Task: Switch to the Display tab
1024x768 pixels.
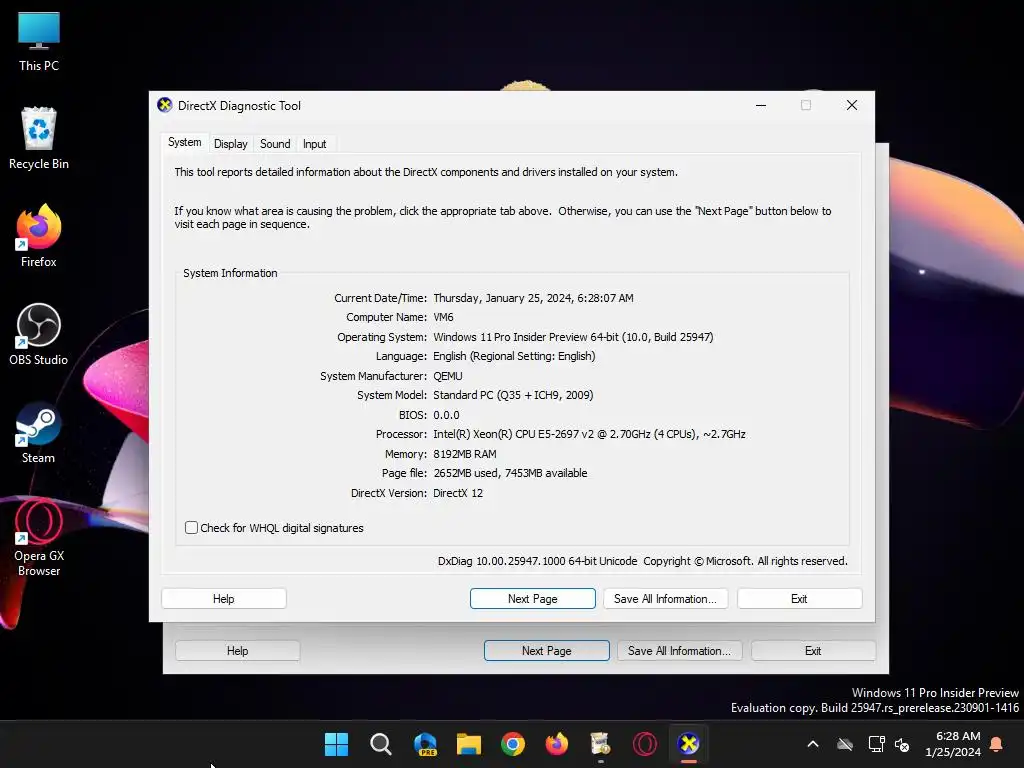Action: (x=231, y=144)
